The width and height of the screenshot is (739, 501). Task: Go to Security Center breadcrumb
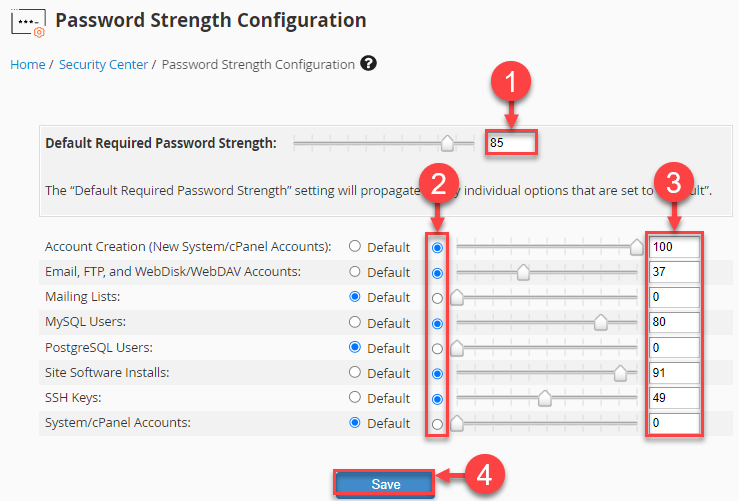[x=103, y=64]
